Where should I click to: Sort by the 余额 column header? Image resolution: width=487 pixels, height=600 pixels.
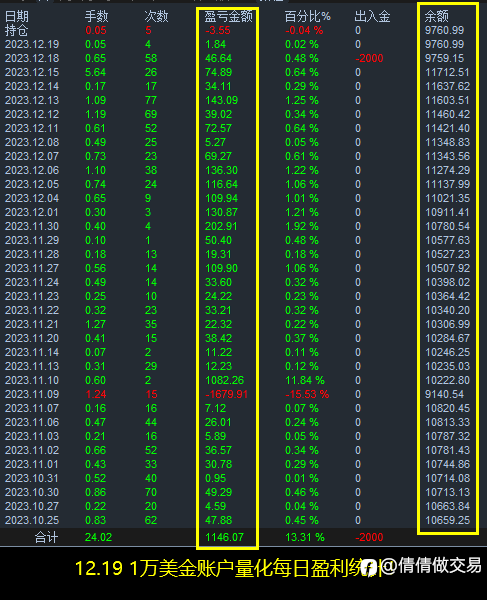[437, 16]
